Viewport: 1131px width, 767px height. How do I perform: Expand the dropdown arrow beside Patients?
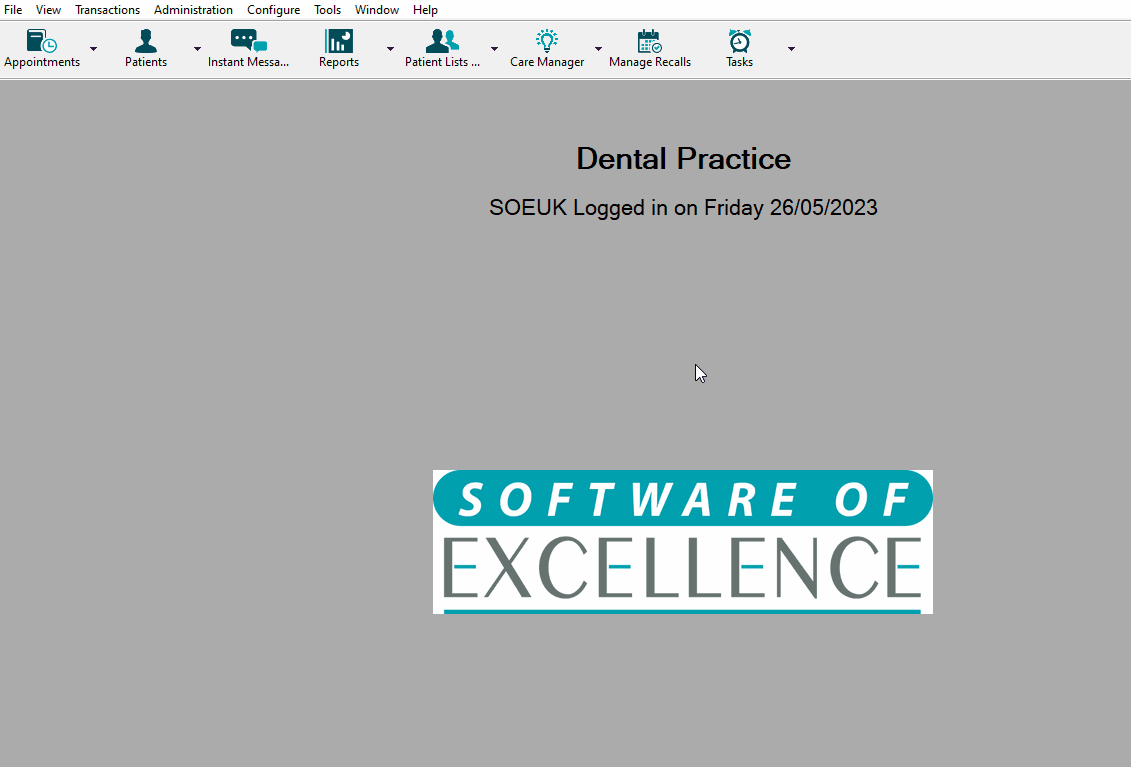pyautogui.click(x=198, y=49)
